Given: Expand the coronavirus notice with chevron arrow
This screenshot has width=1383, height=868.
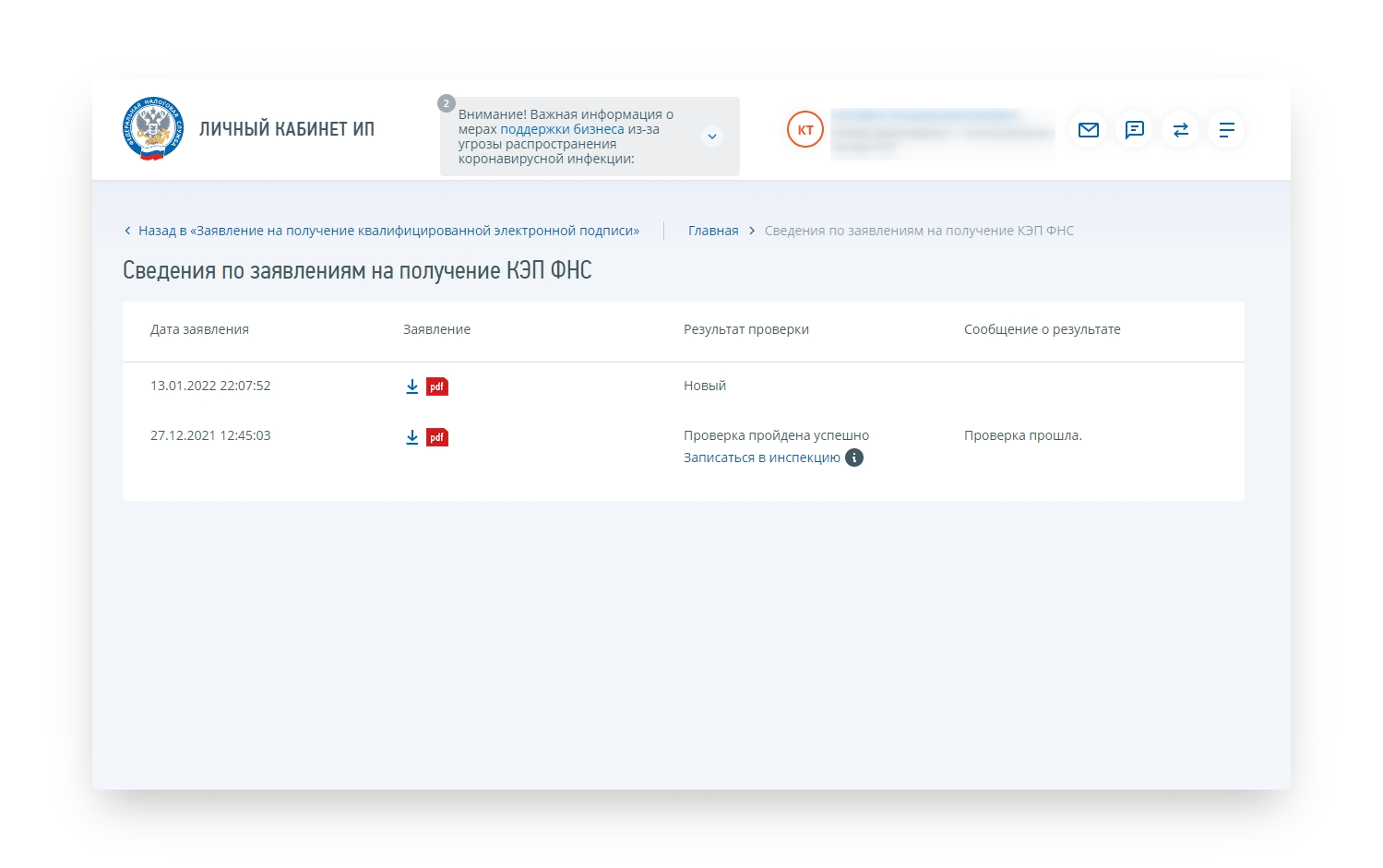Looking at the screenshot, I should point(711,137).
